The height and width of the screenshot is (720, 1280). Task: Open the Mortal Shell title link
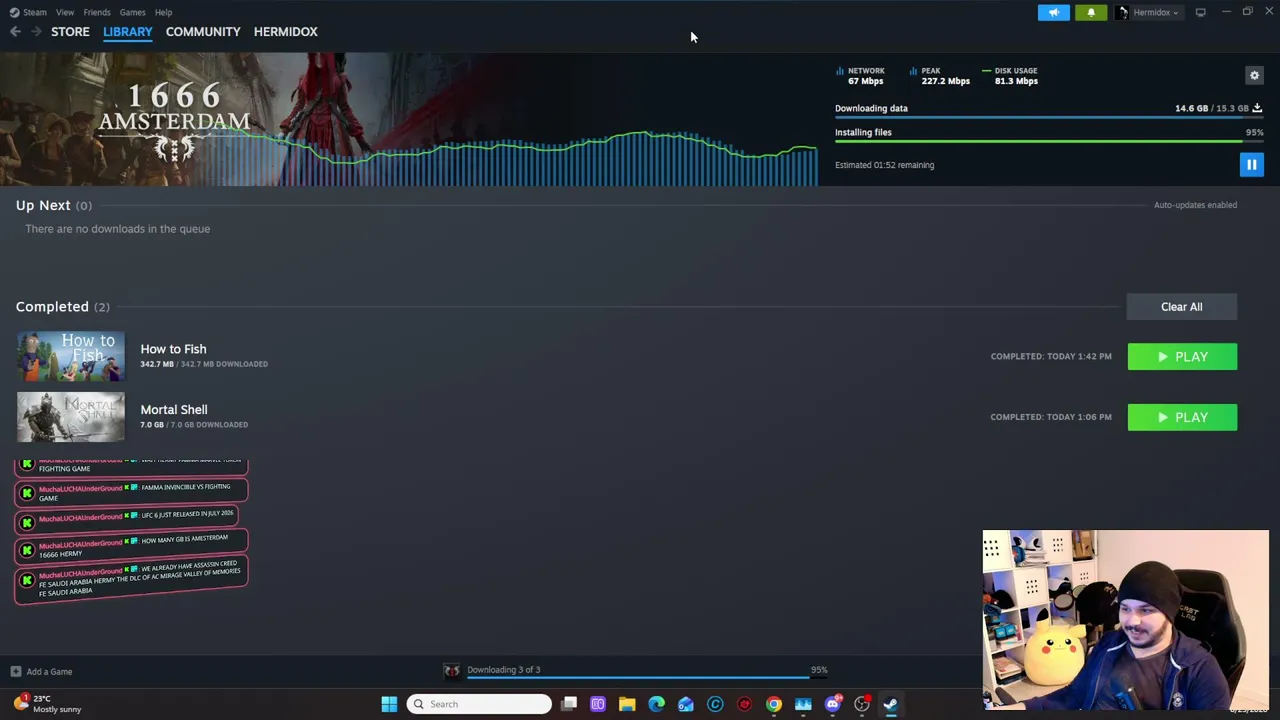click(x=174, y=409)
